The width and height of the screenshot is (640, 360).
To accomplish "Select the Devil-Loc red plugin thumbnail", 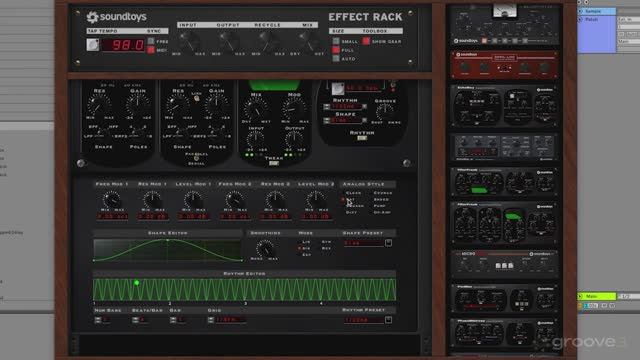I will click(504, 64).
